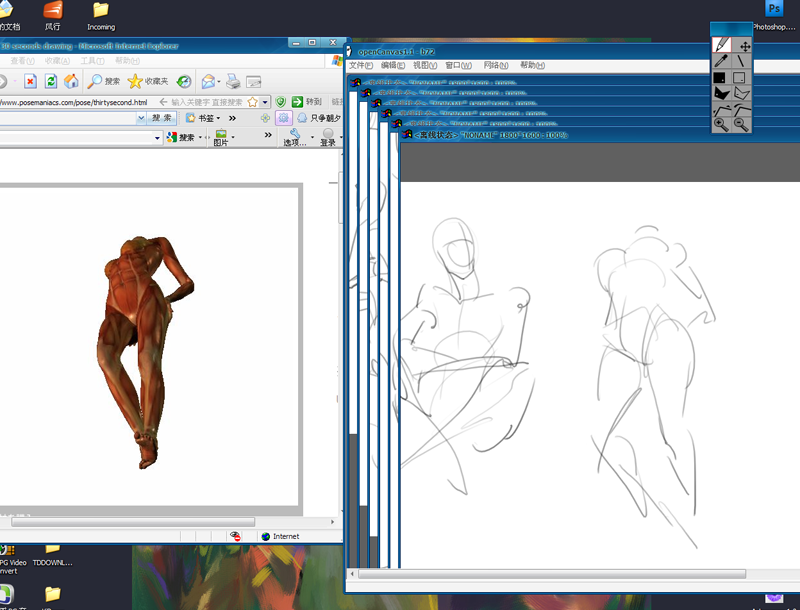The image size is (800, 610).
Task: Click the Stop icon in Internet Explorer
Action: coord(30,81)
